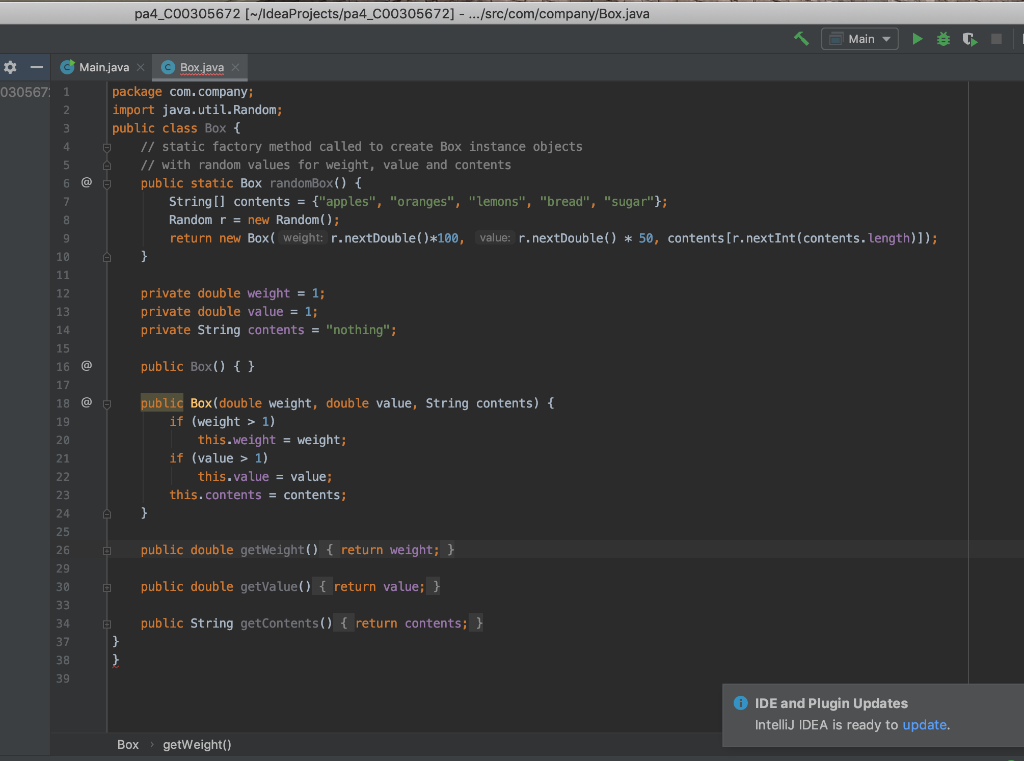Viewport: 1024px width, 761px height.
Task: Collapse the comment block at line 4
Action: (x=106, y=148)
